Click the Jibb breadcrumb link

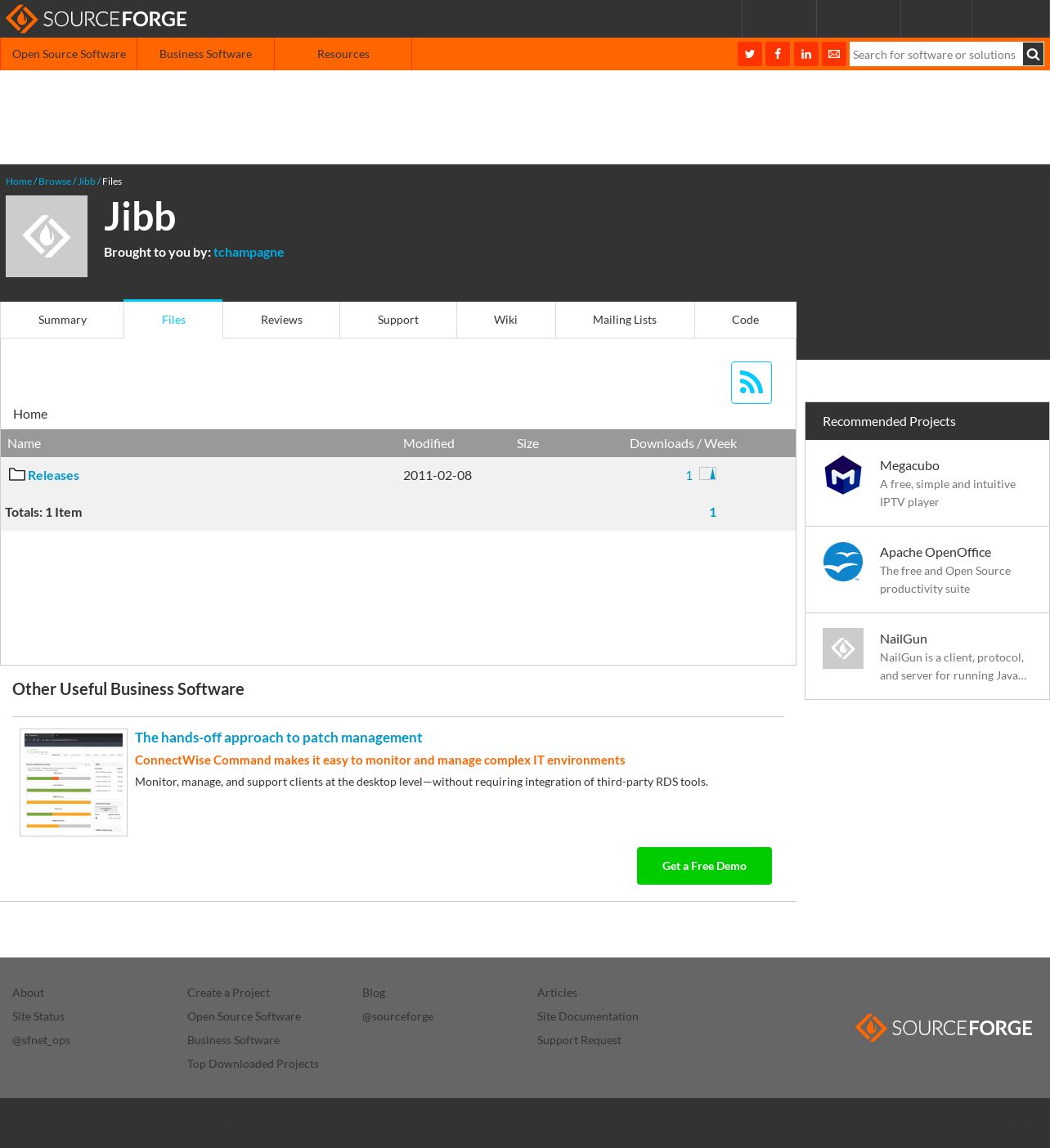pos(87,182)
